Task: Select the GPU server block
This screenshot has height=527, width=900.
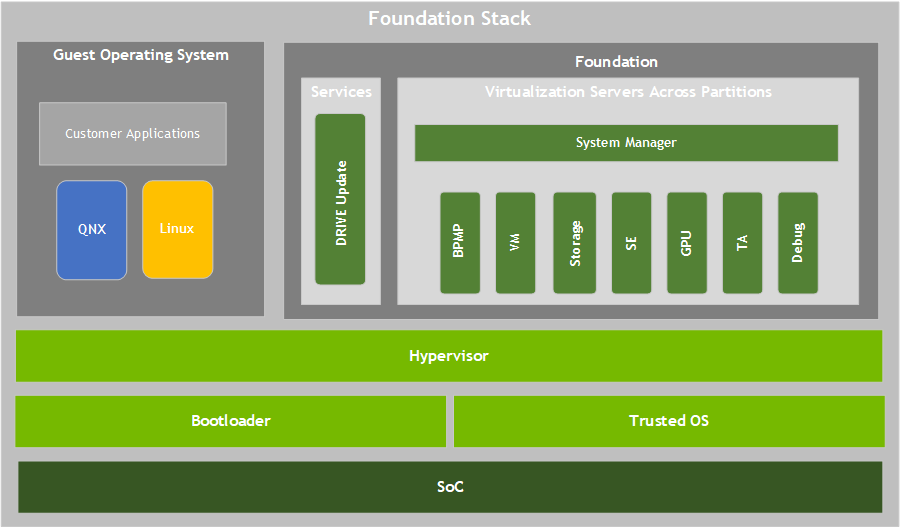Action: tap(686, 243)
